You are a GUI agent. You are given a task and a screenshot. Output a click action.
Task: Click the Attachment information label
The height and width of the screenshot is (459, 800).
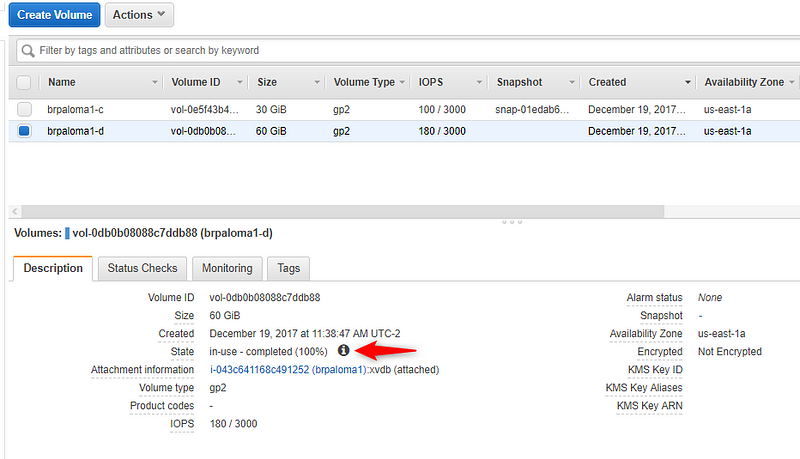(142, 369)
